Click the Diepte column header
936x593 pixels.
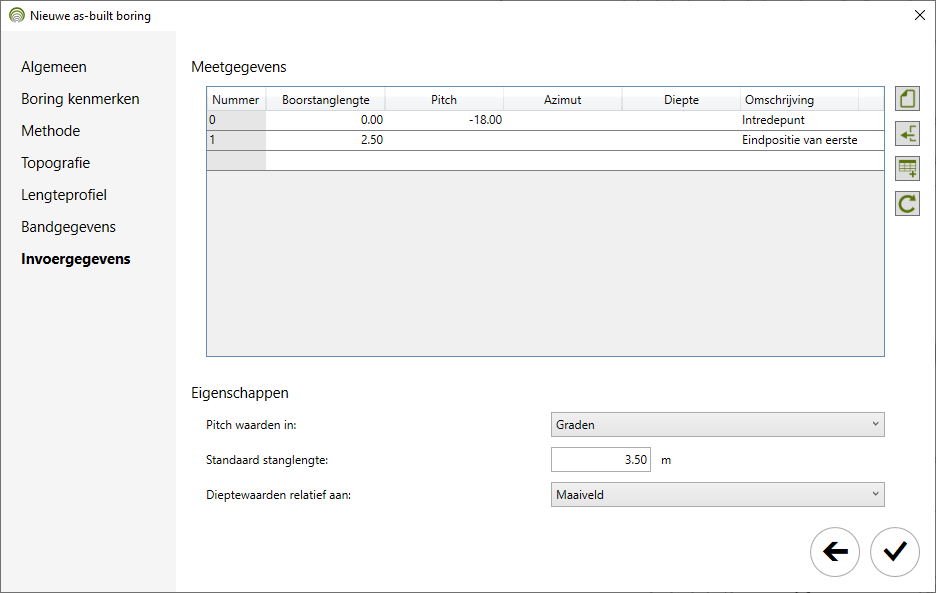pyautogui.click(x=681, y=100)
